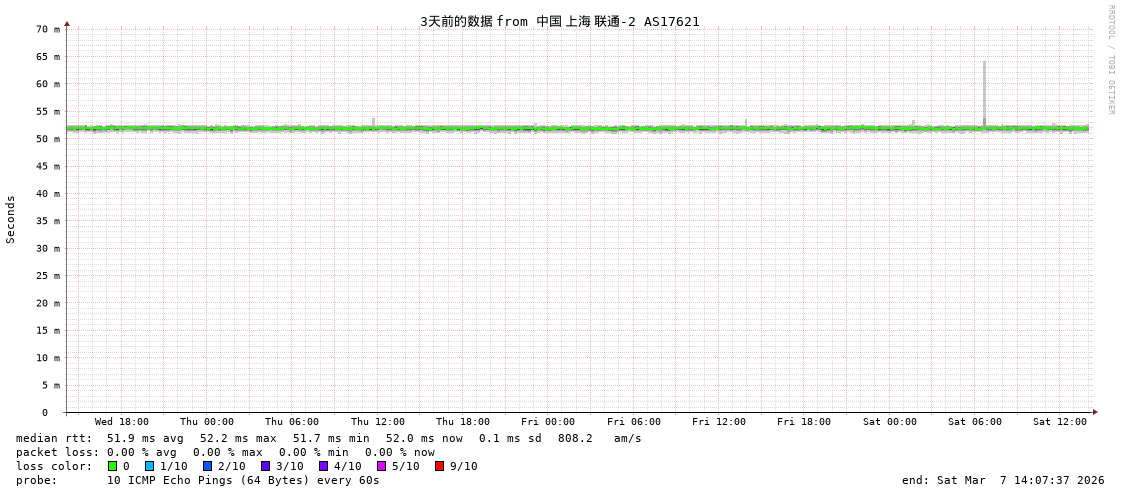Click the median rtt label
1121x494 pixels.
[x=54, y=438]
